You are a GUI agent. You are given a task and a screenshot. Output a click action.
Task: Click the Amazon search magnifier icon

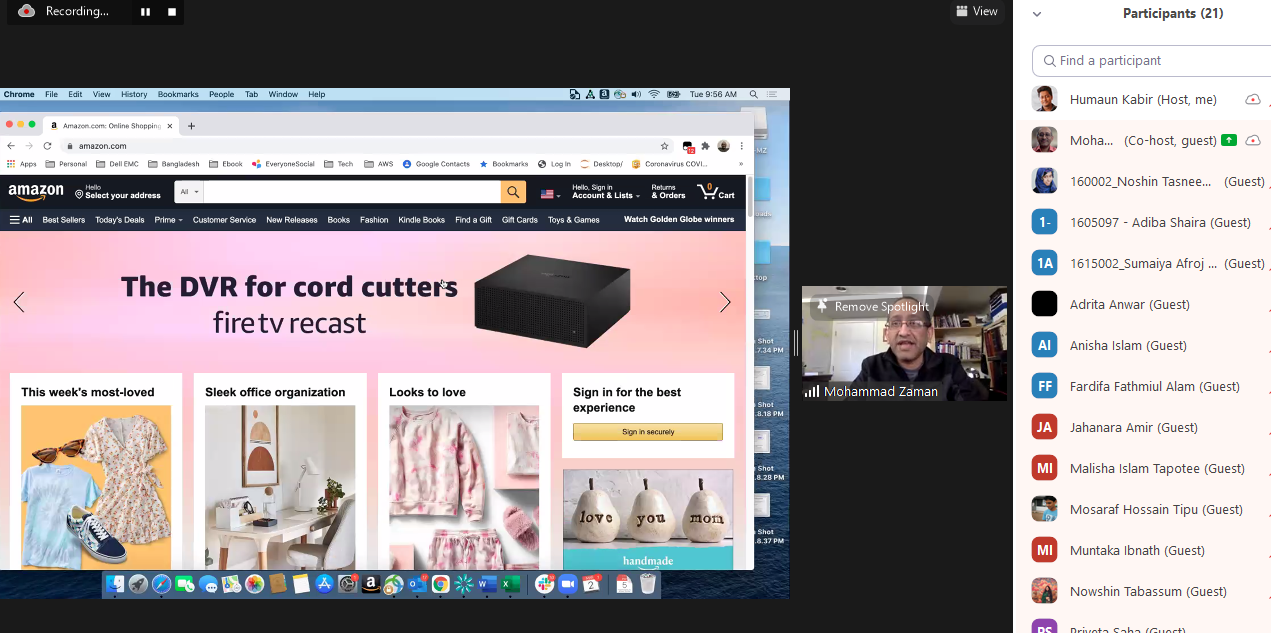tap(513, 192)
